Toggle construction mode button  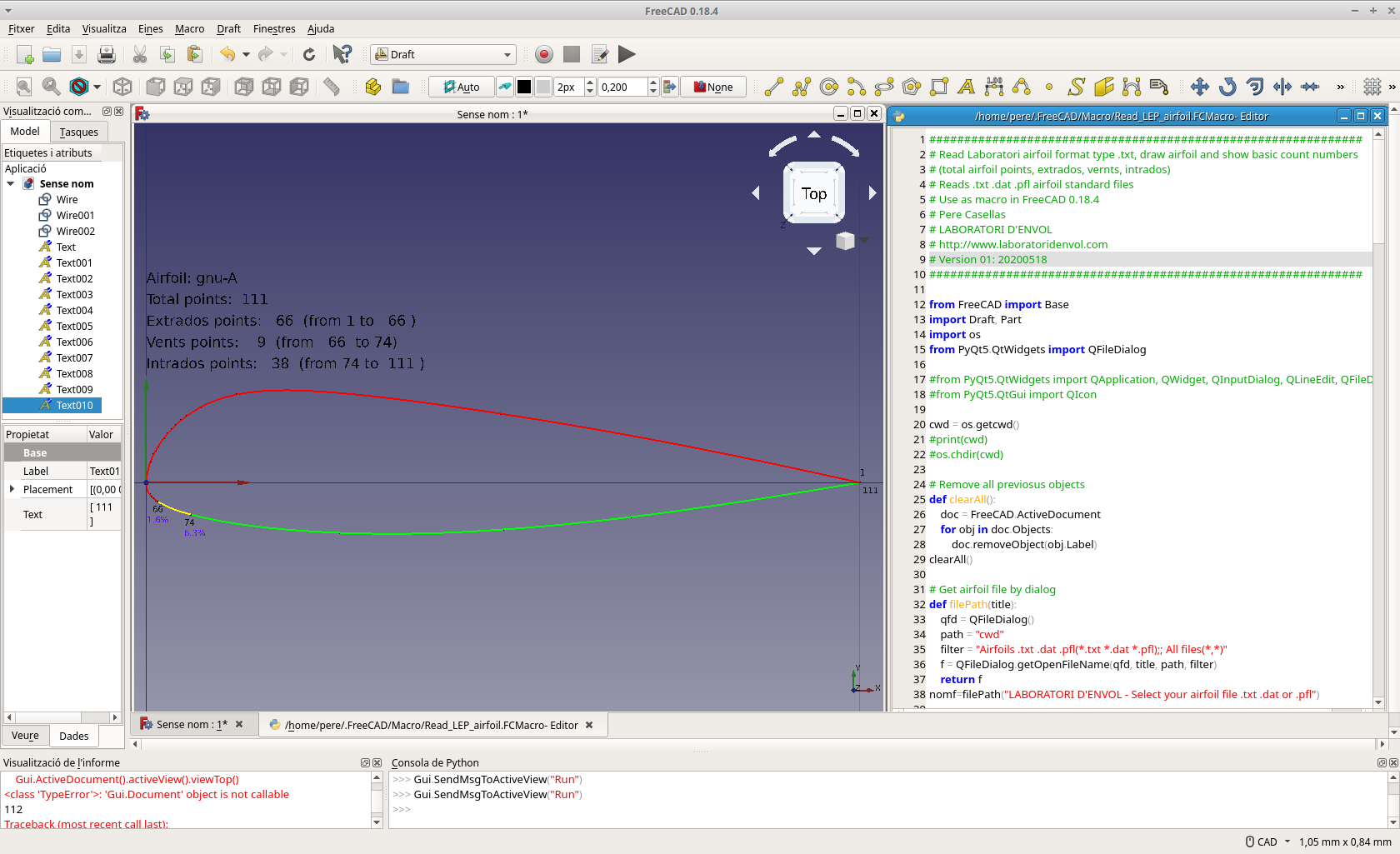pyautogui.click(x=505, y=87)
